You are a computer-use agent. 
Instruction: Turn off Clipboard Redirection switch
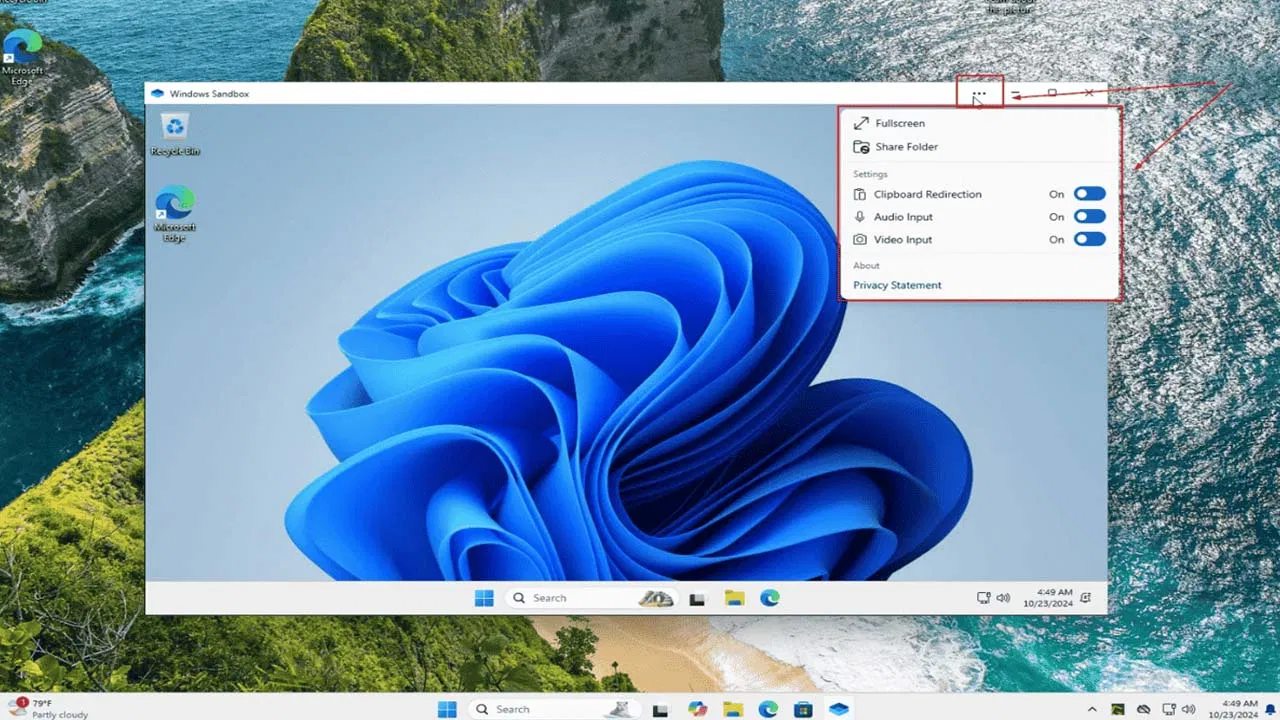[1090, 194]
